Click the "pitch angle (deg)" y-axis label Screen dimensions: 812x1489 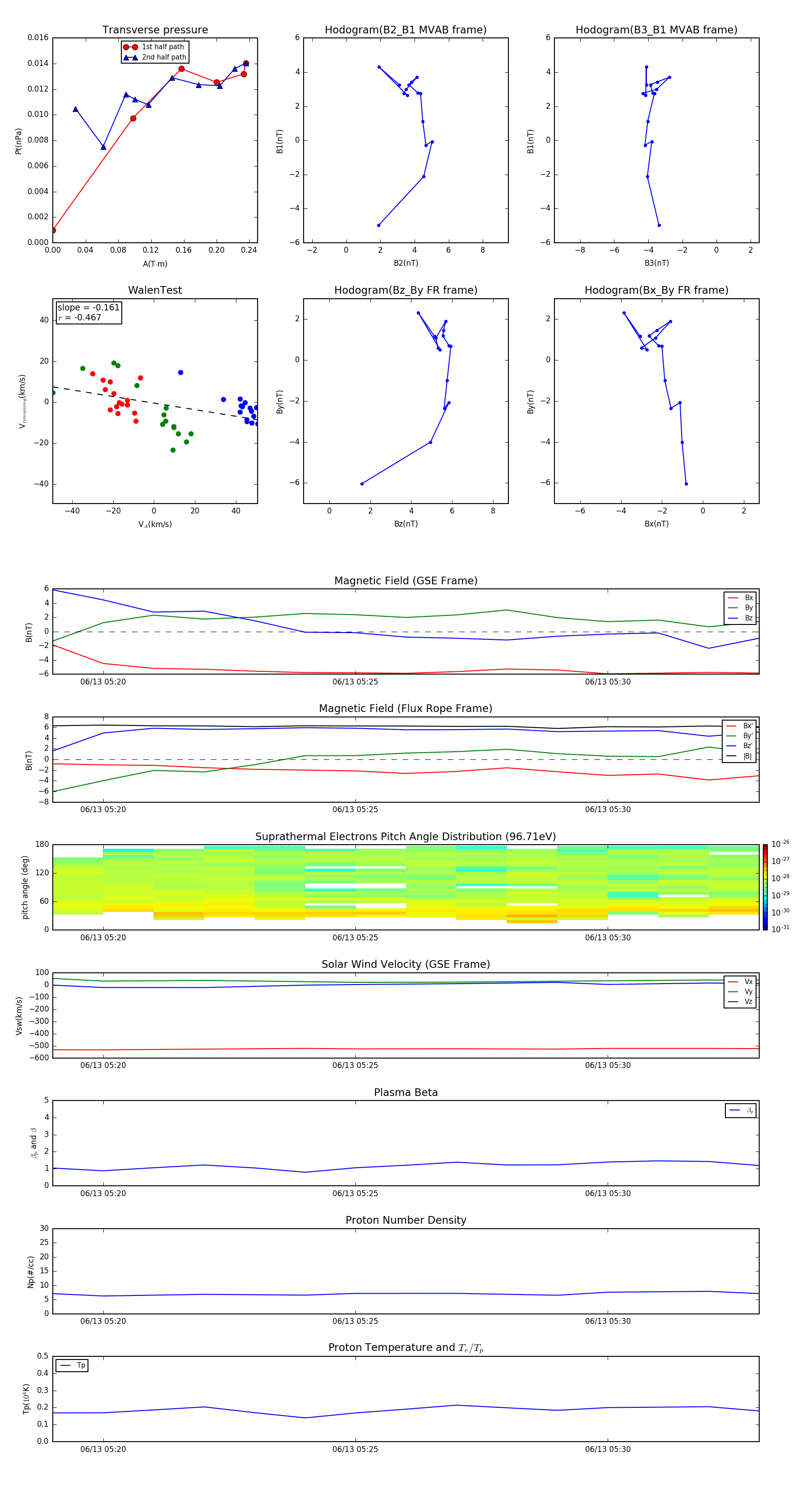(25, 887)
